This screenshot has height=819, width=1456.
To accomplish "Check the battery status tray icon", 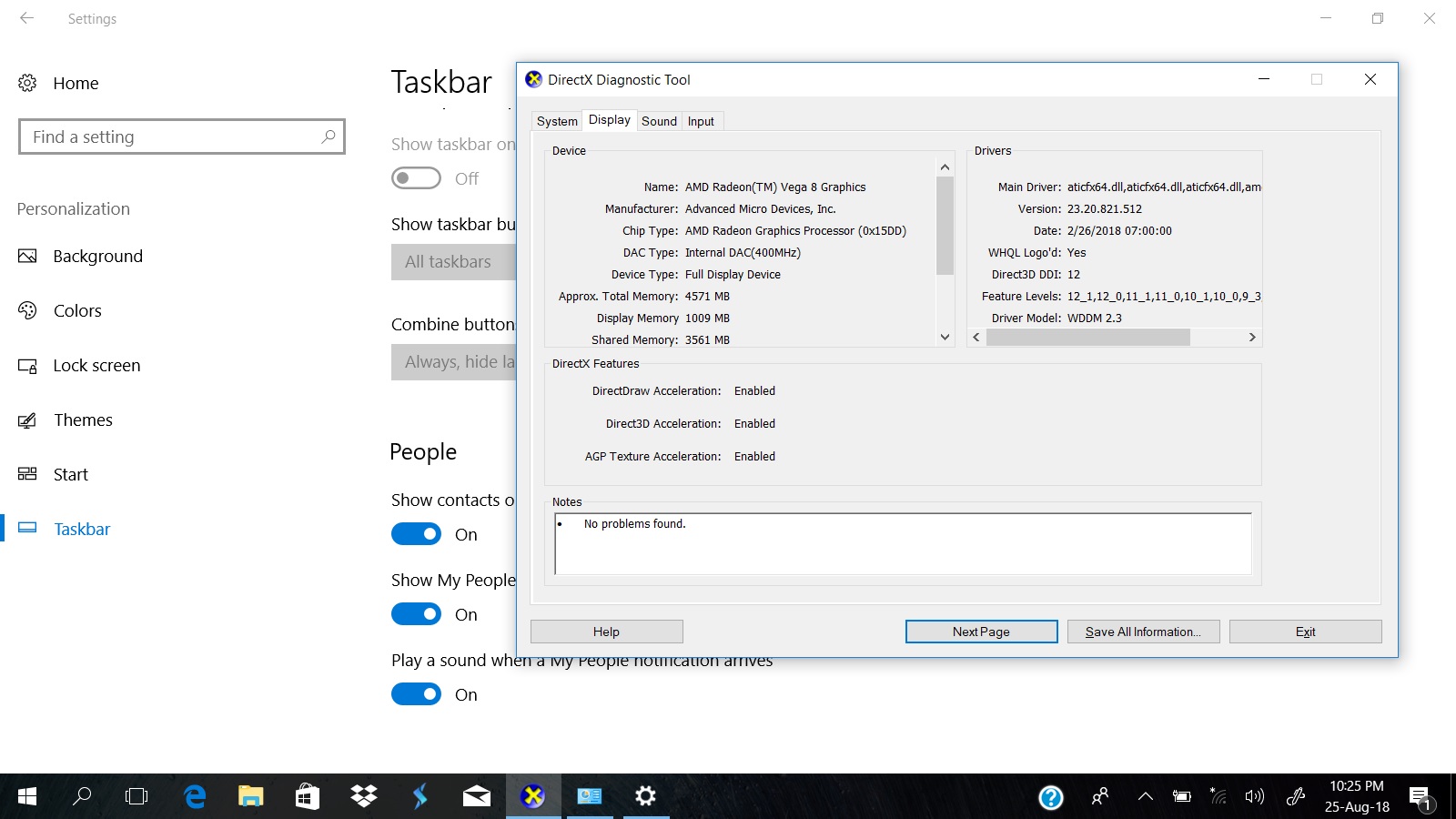I will click(1182, 796).
